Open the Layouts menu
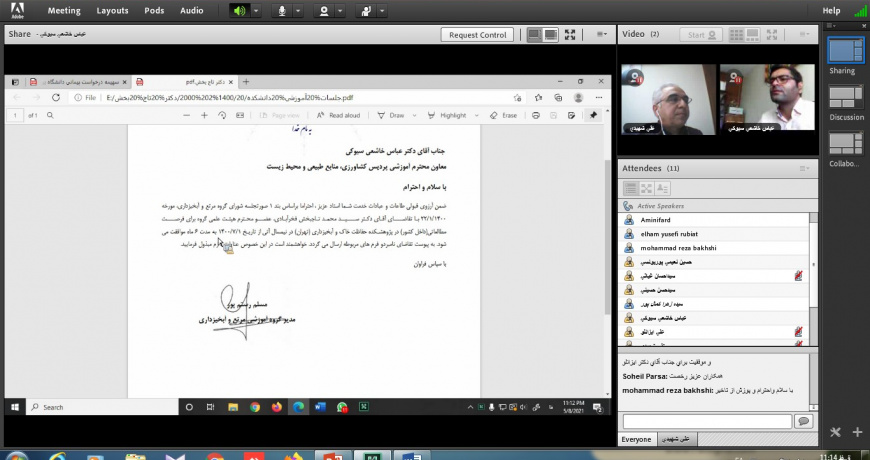 point(113,11)
